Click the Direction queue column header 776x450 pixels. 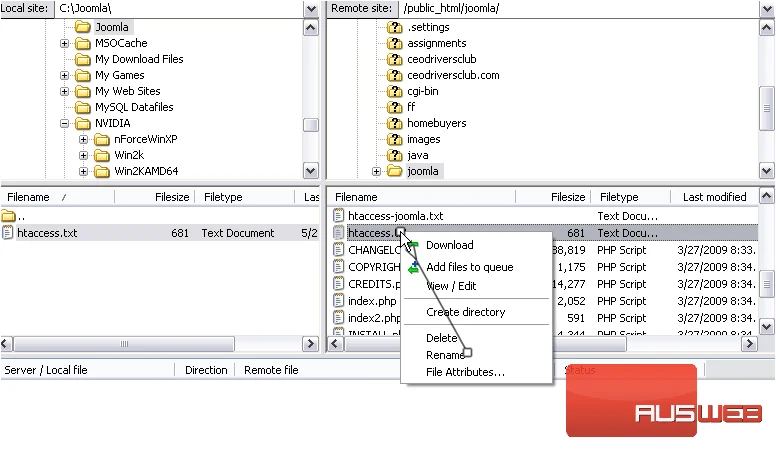[x=206, y=370]
